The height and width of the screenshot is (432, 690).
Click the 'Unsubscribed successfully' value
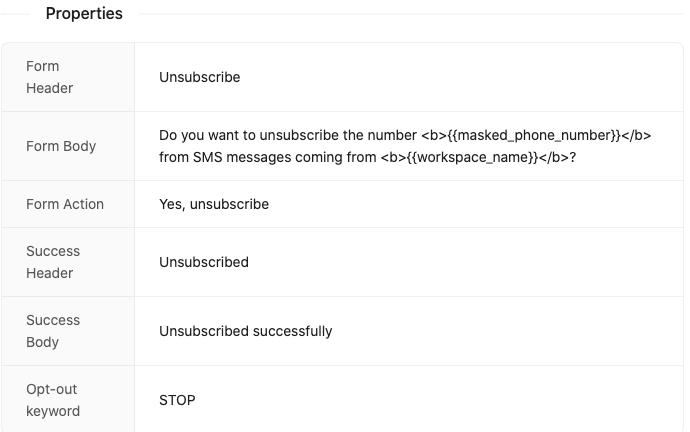coord(246,331)
